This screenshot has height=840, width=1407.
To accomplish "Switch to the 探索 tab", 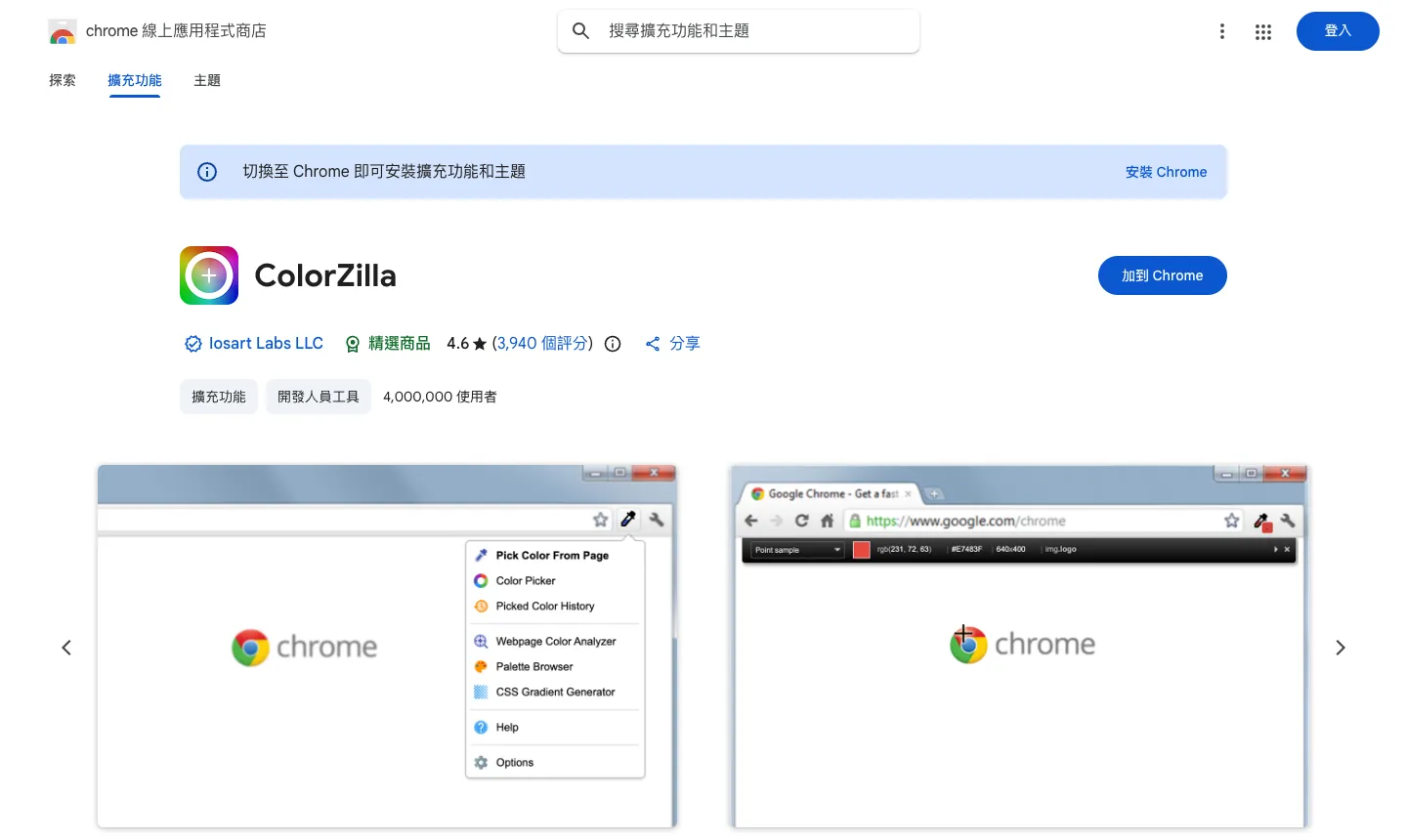I will [x=63, y=80].
